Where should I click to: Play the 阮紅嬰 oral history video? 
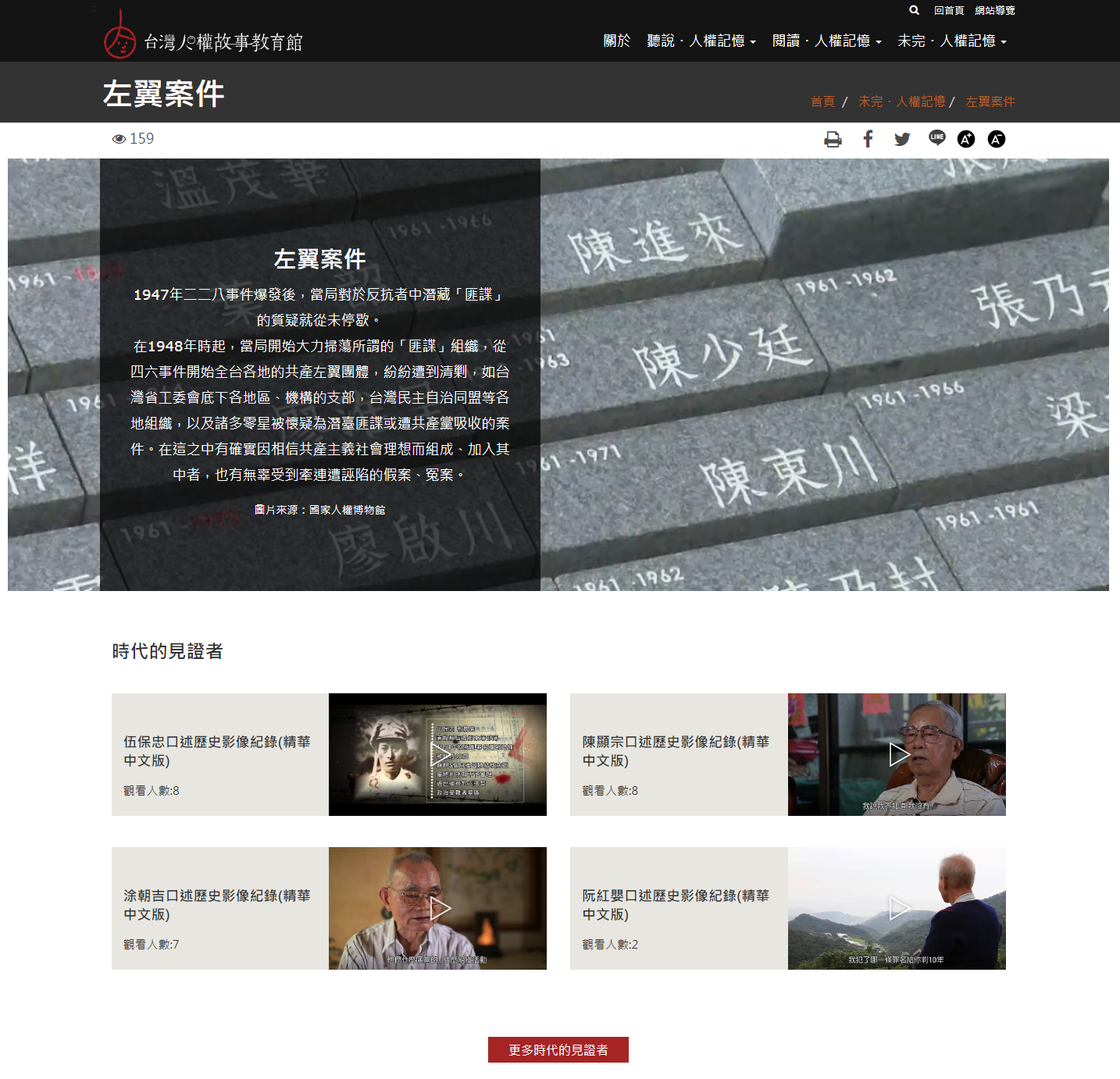tap(897, 908)
